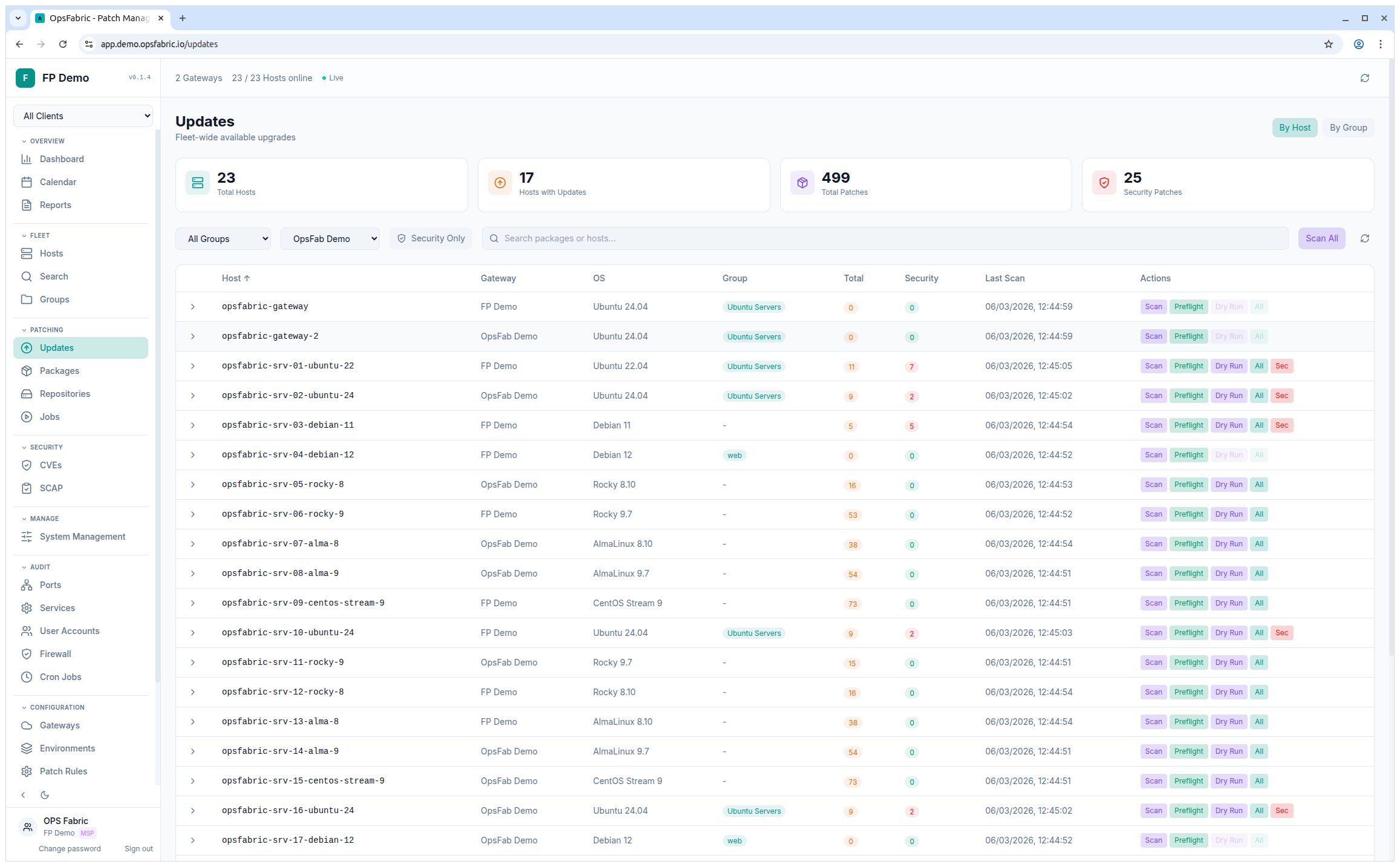Viewport: 1400px width, 867px height.
Task: Open the Dashboard page
Action: 61,159
